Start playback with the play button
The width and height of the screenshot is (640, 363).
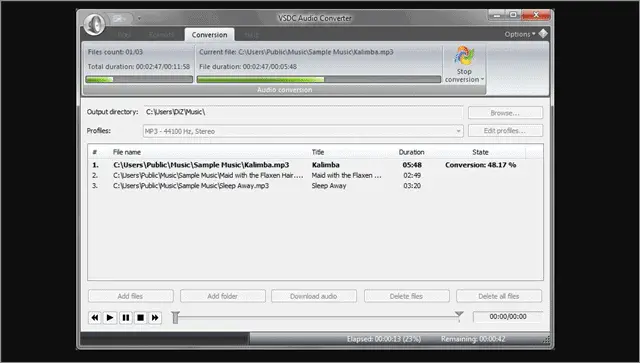point(110,317)
